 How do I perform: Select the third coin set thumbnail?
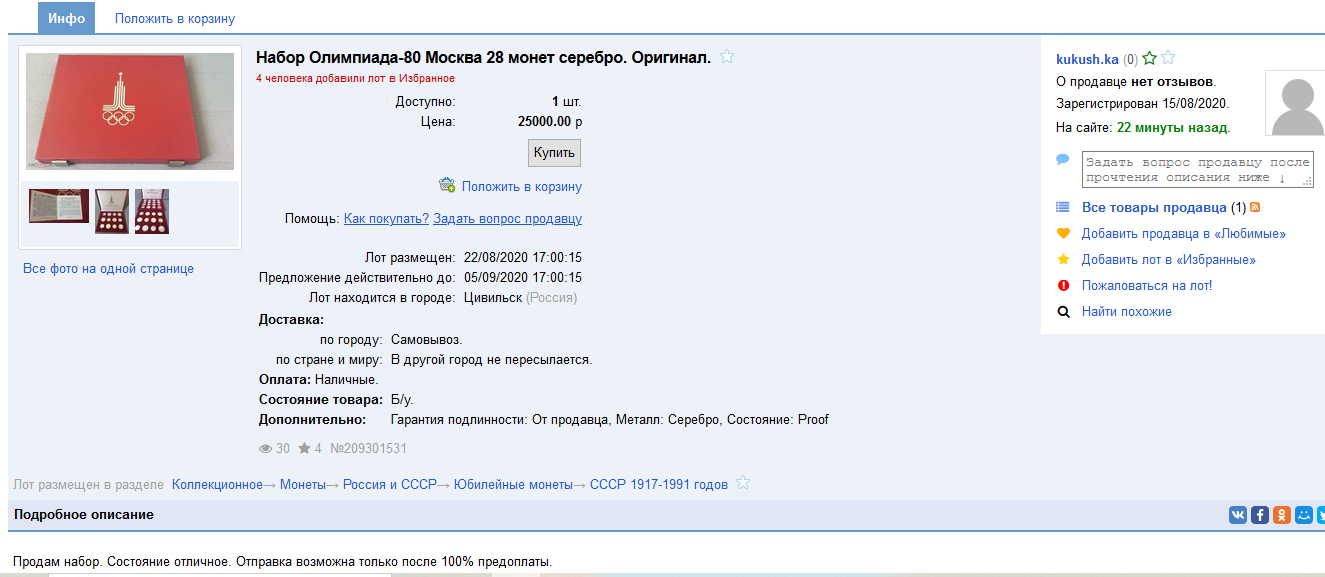pos(152,211)
